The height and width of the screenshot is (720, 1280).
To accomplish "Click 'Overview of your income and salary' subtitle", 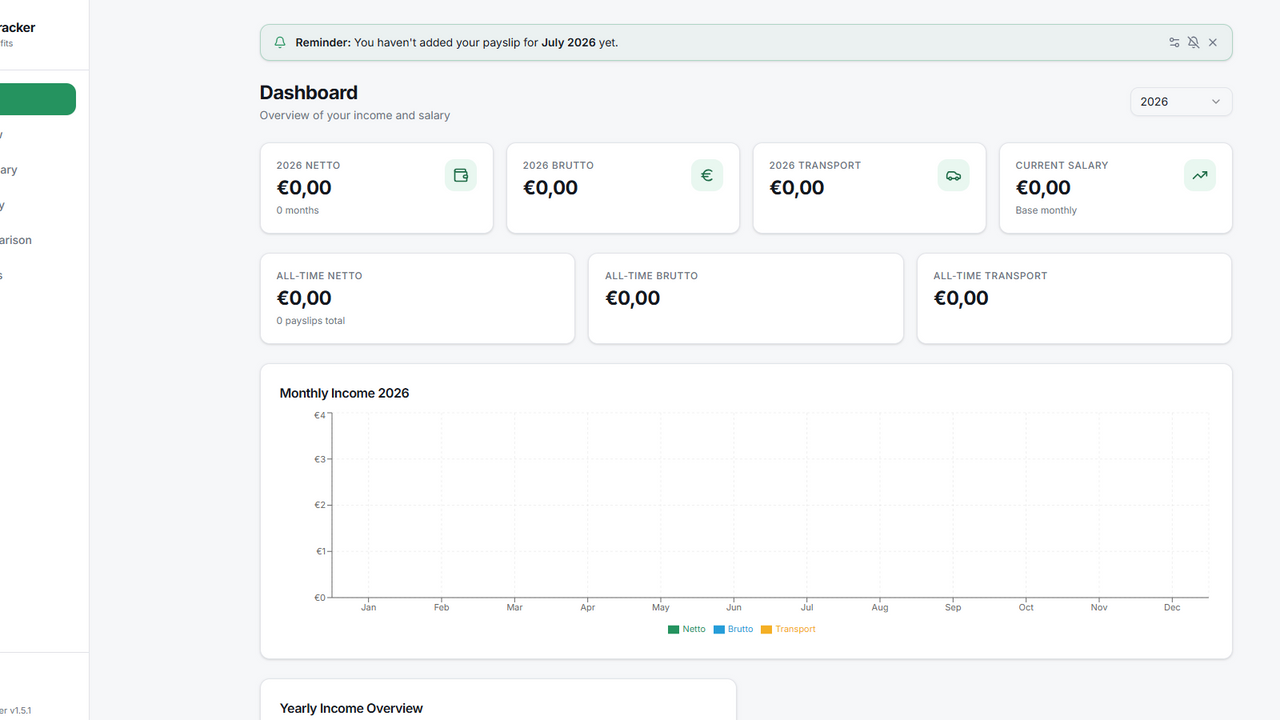I will [x=355, y=116].
